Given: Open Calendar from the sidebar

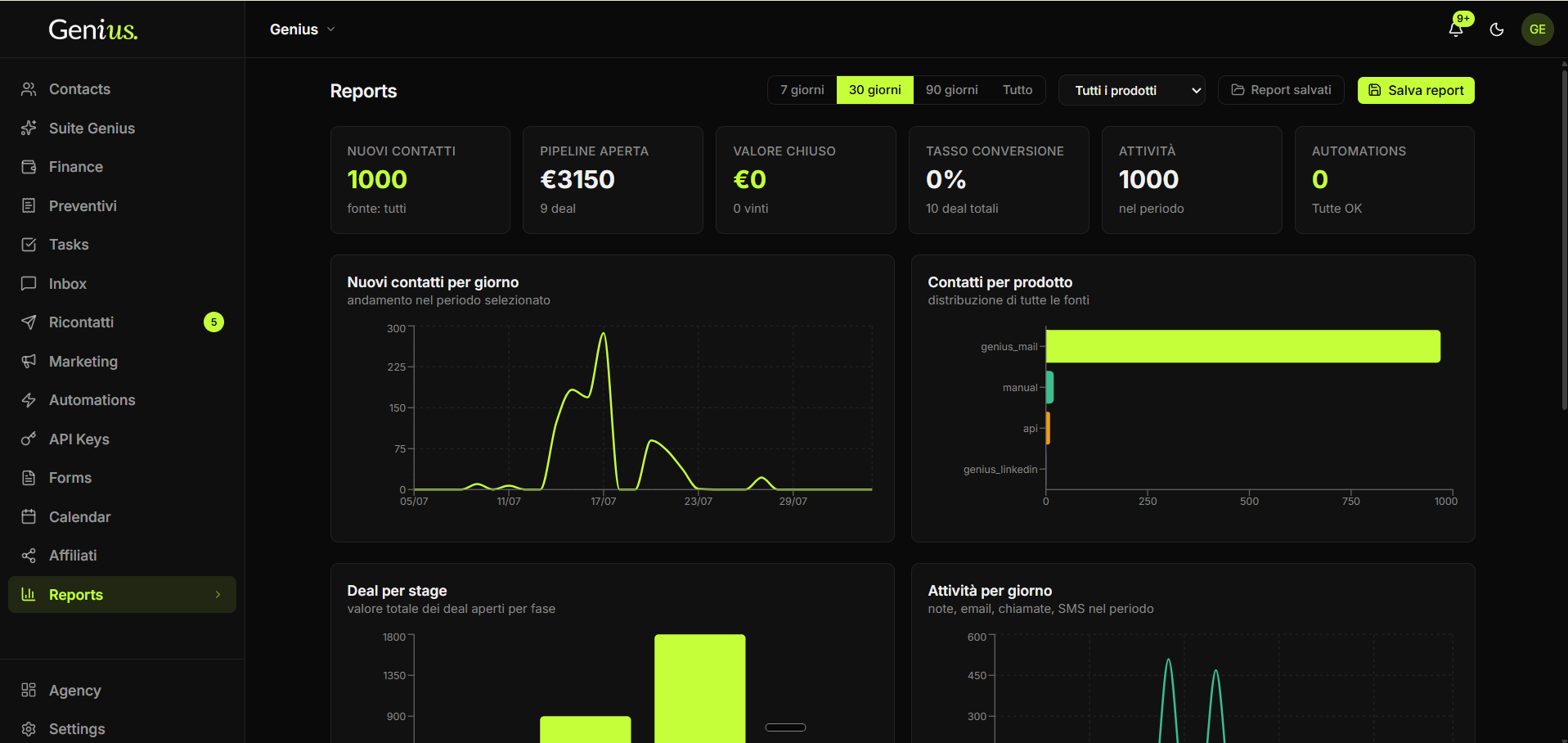Looking at the screenshot, I should pos(122,516).
